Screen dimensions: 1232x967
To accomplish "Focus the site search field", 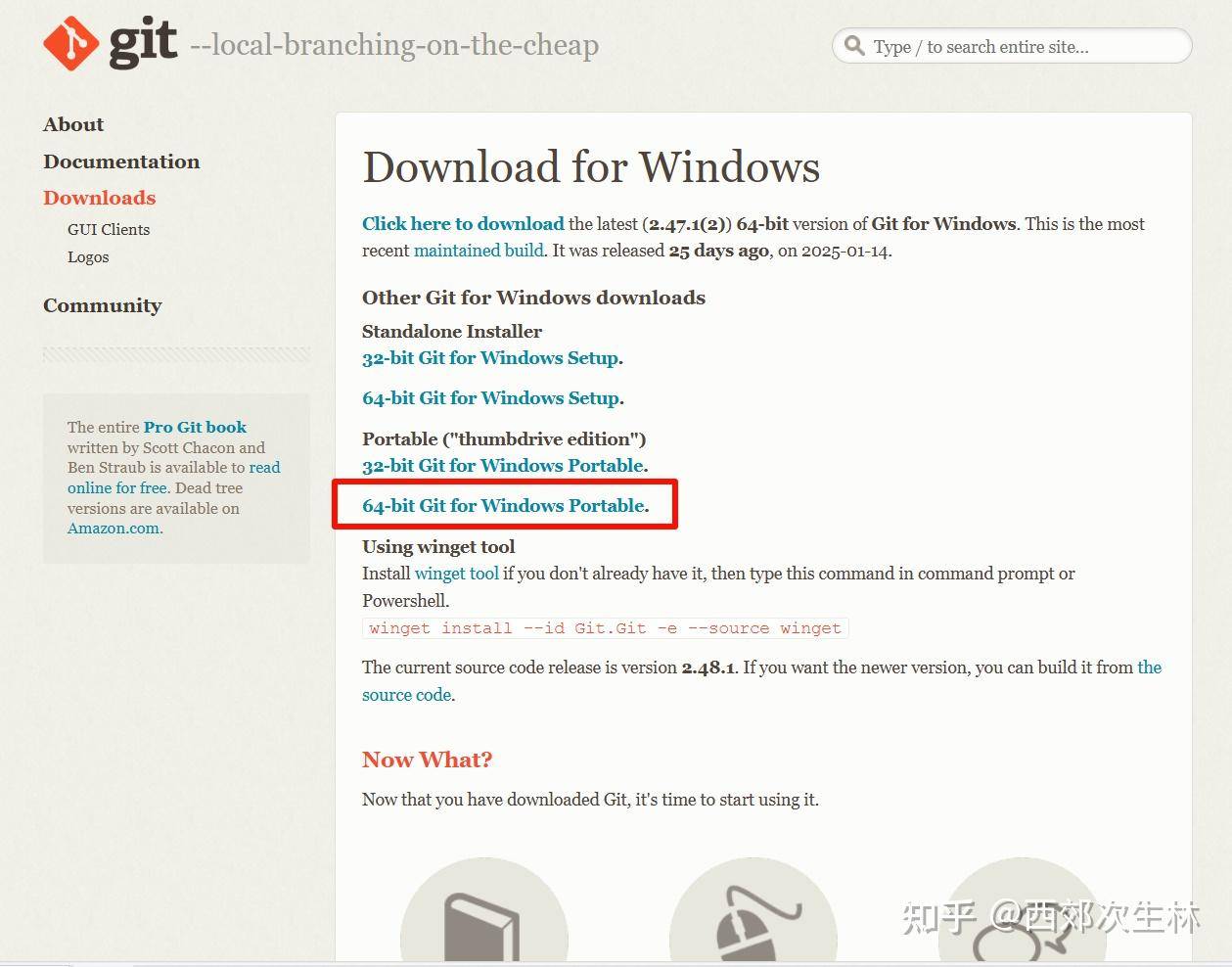I will click(x=1012, y=46).
